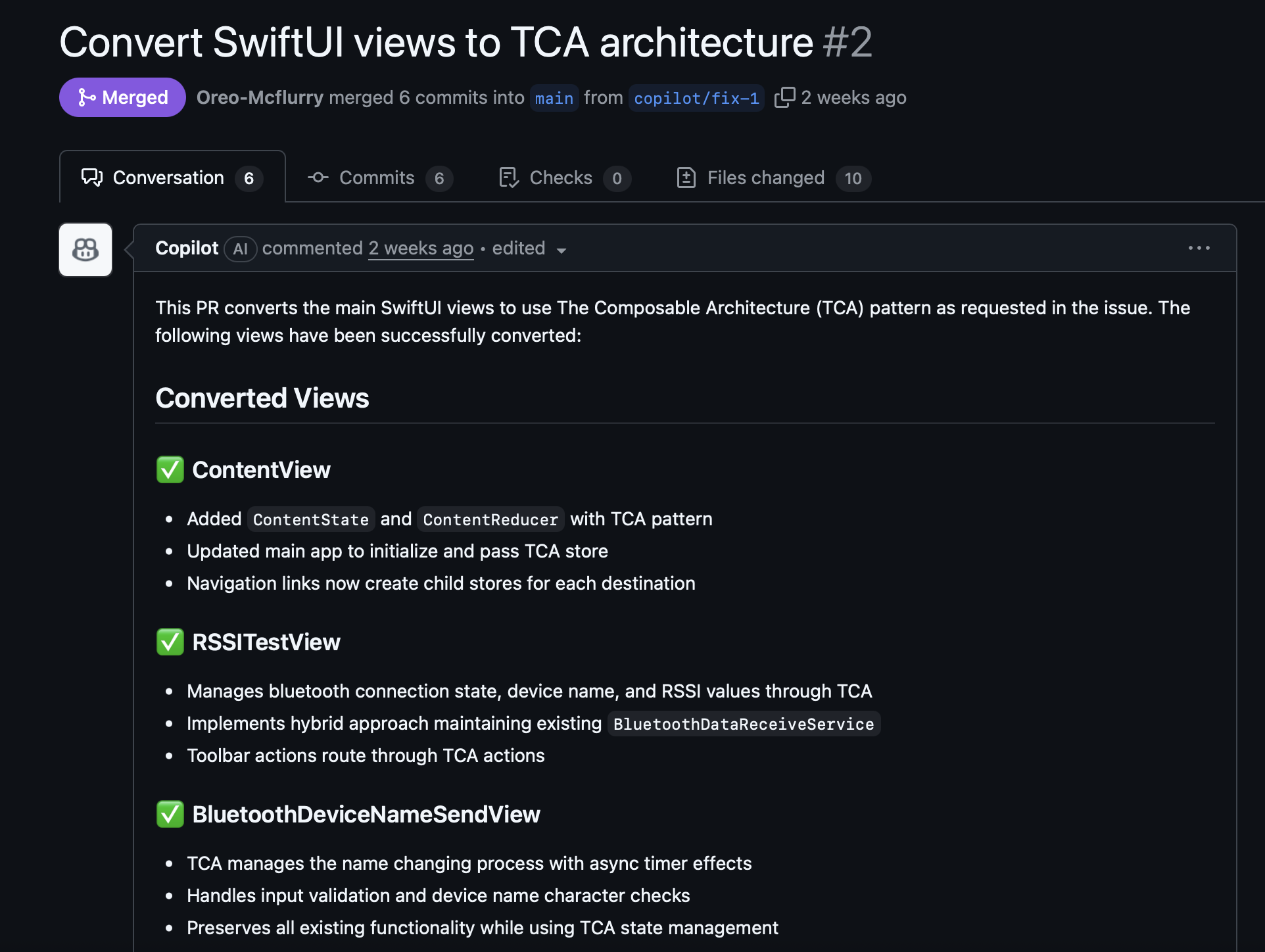Click the BluetoothDeviceNameSendView green checkmark emoji
This screenshot has height=952, width=1265.
(x=170, y=815)
